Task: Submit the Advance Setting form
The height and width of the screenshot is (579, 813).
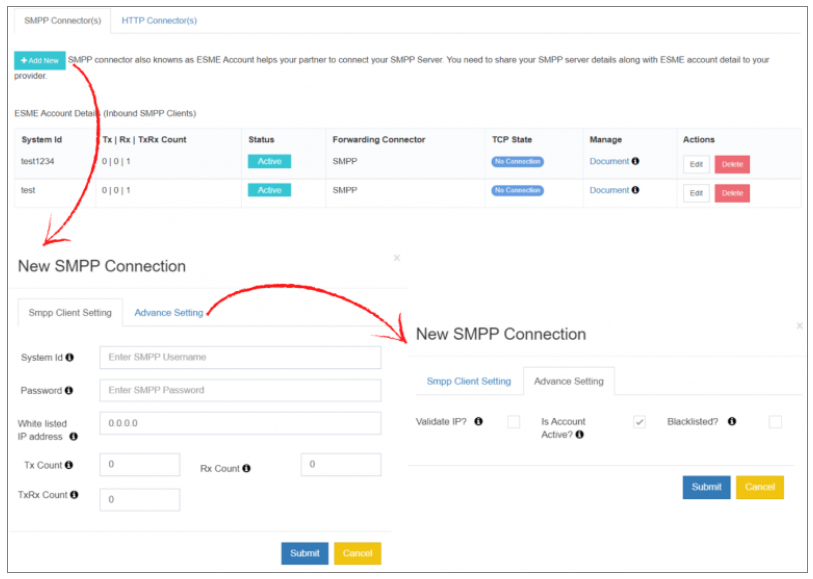Action: tap(706, 487)
